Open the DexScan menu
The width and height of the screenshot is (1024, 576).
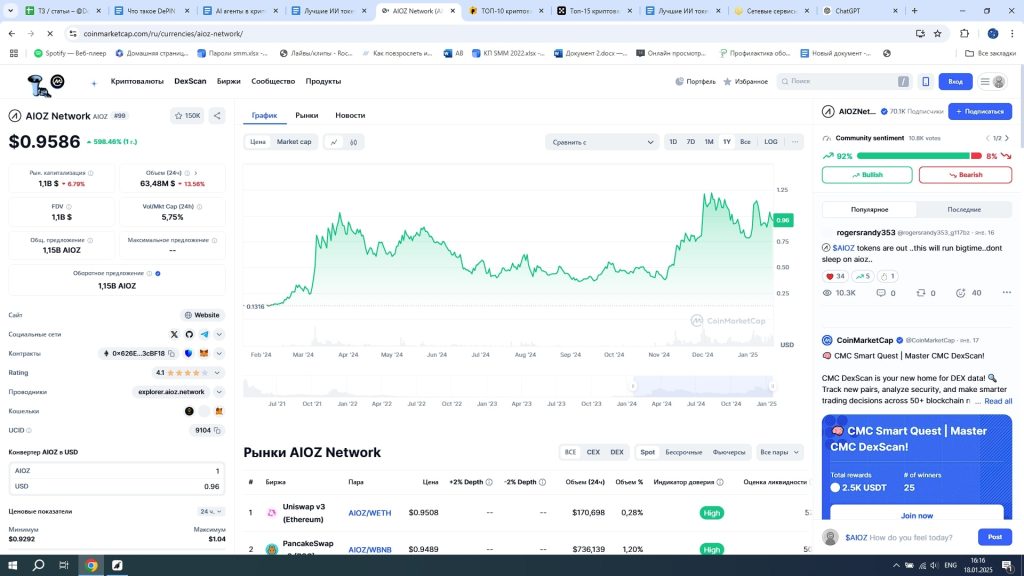click(x=190, y=81)
